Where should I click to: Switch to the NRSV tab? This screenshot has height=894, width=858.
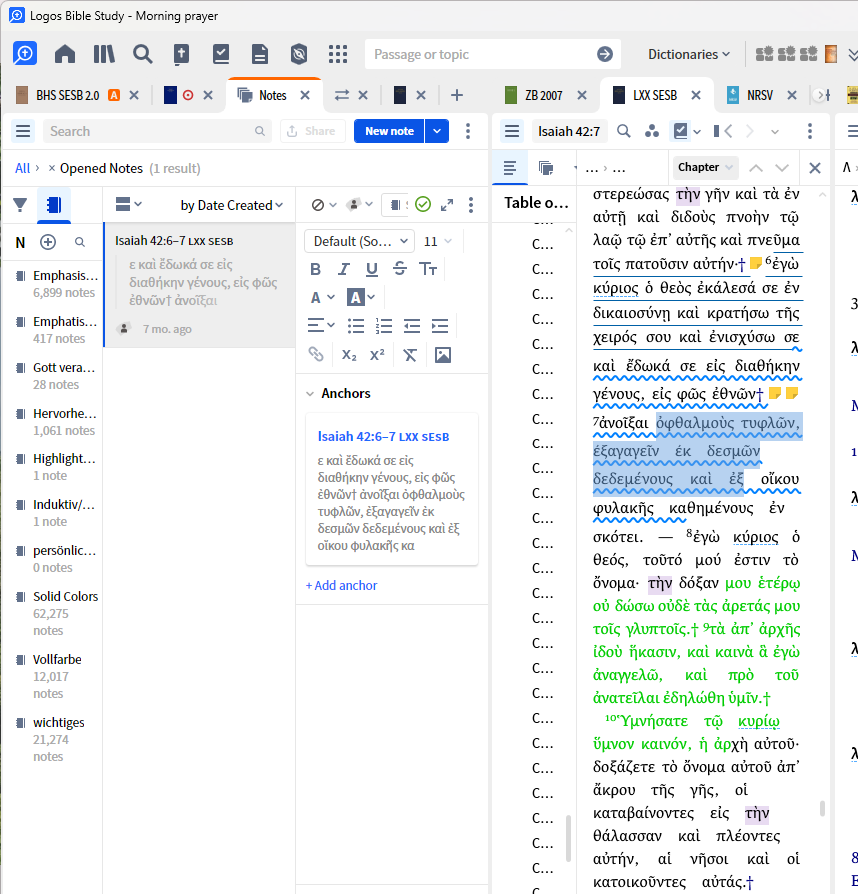(x=759, y=95)
